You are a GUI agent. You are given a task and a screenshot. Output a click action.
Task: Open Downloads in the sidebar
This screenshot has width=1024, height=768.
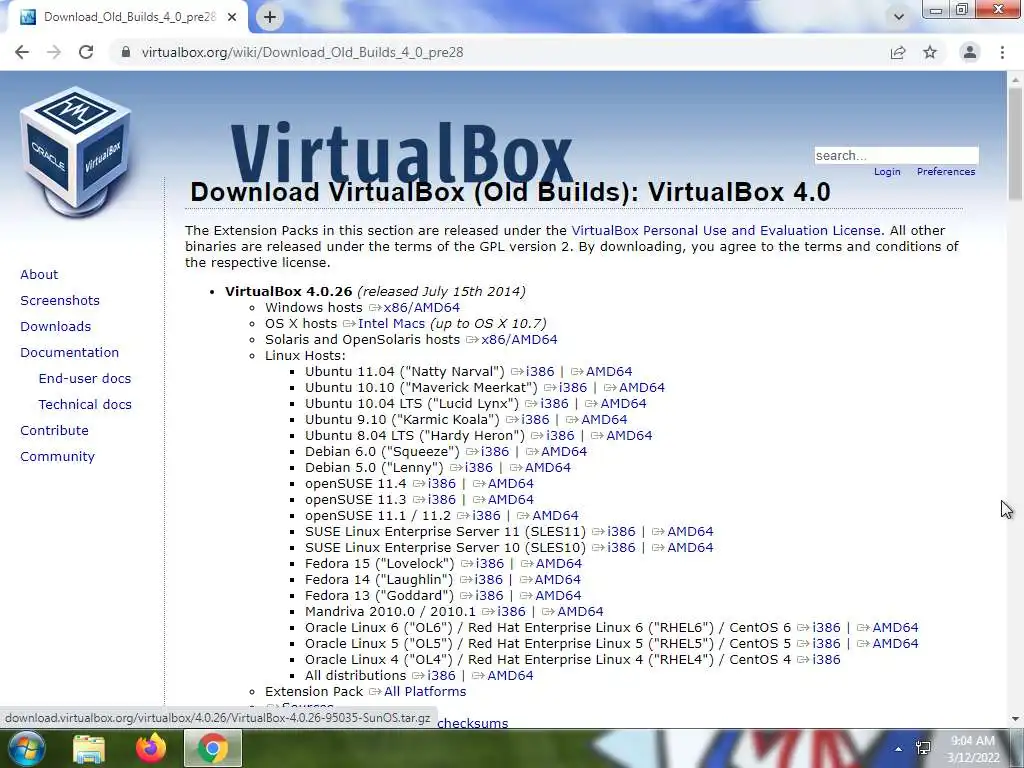click(x=56, y=327)
